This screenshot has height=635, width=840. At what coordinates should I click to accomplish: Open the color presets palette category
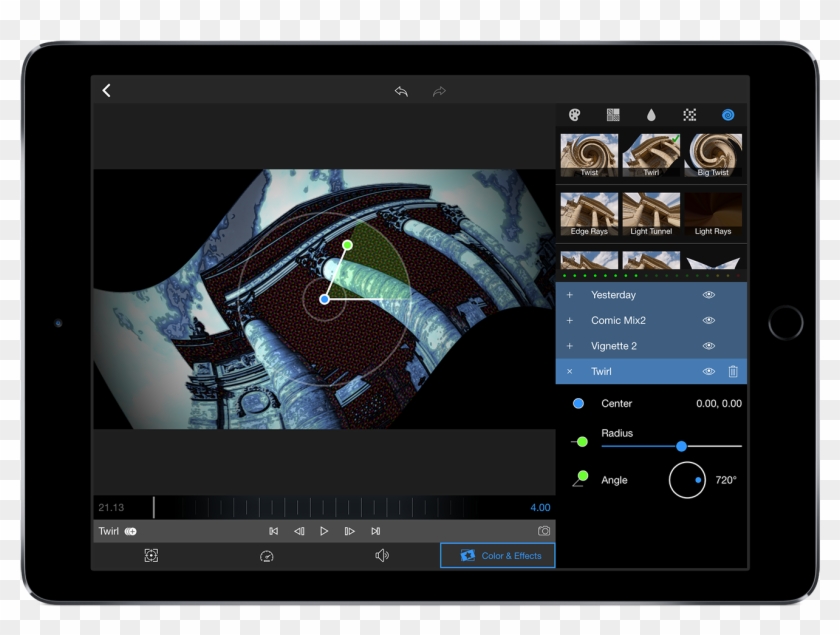(574, 115)
